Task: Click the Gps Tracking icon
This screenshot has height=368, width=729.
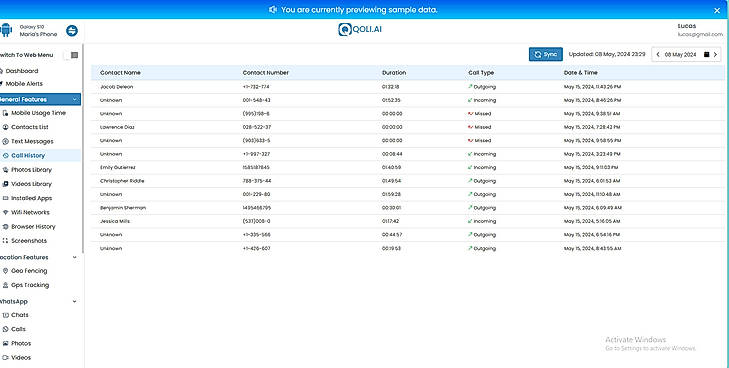Action: click(x=6, y=285)
